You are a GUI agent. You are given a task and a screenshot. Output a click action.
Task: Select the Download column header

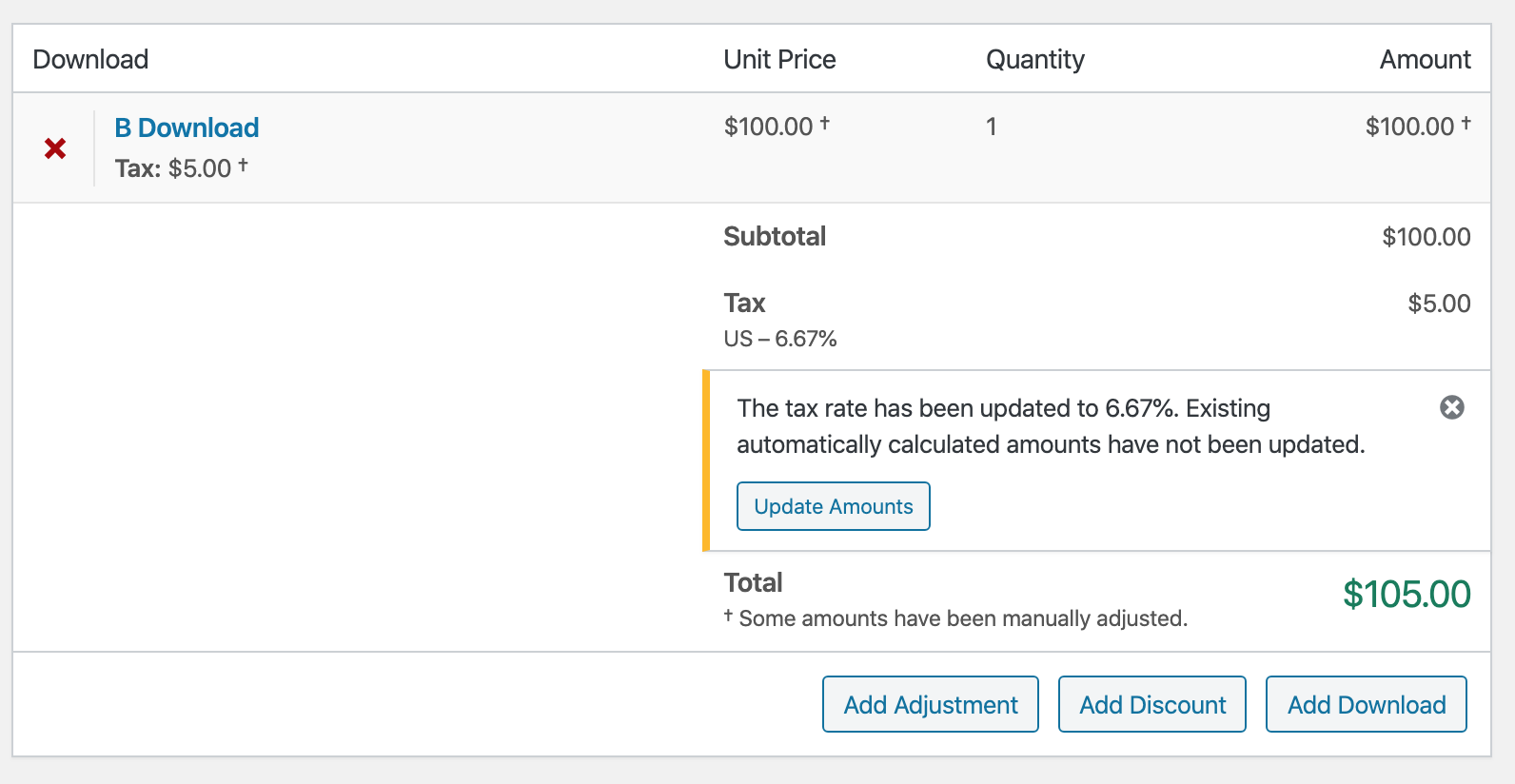(x=90, y=59)
